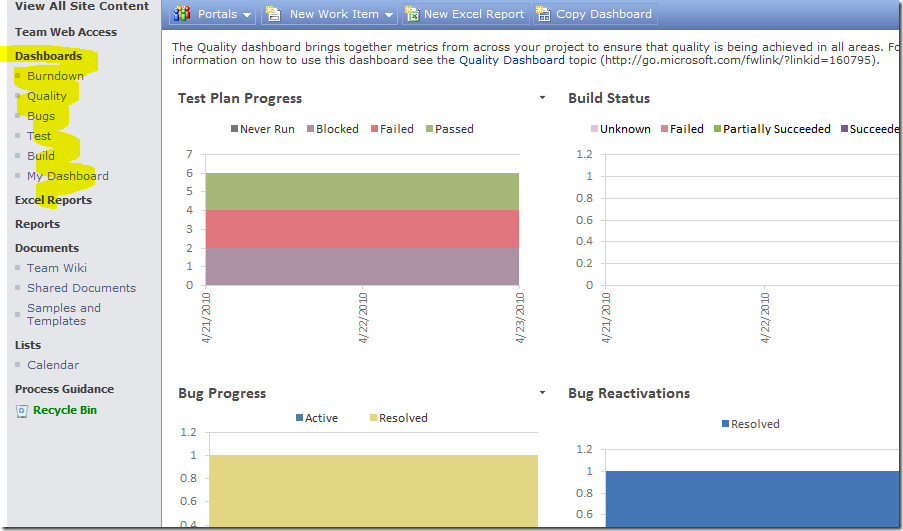This screenshot has height=531, width=903.
Task: Click the New Excel Report button label
Action: [x=474, y=14]
